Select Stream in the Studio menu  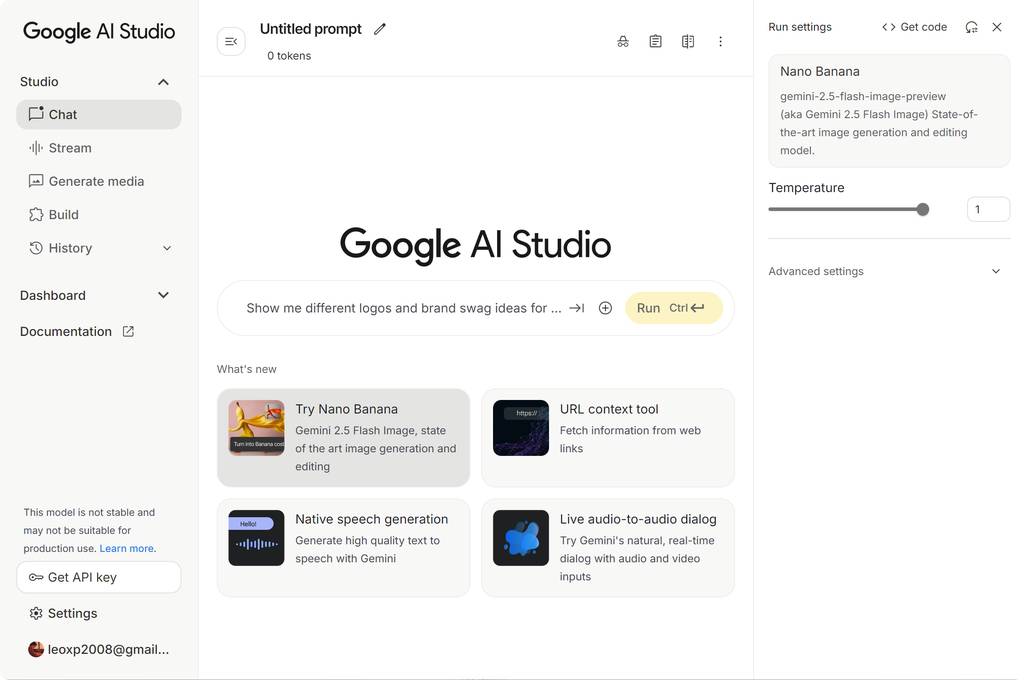point(99,148)
